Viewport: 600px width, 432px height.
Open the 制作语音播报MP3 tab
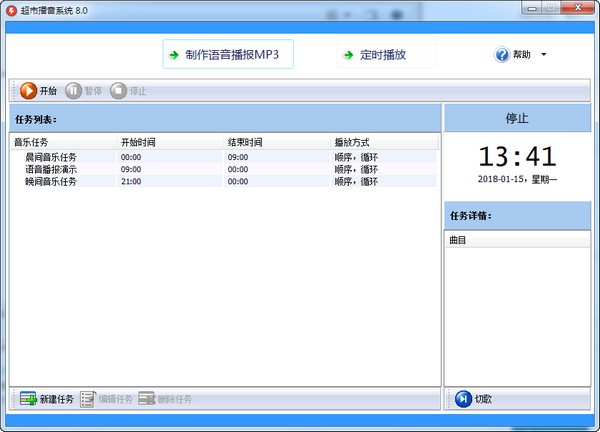point(228,54)
